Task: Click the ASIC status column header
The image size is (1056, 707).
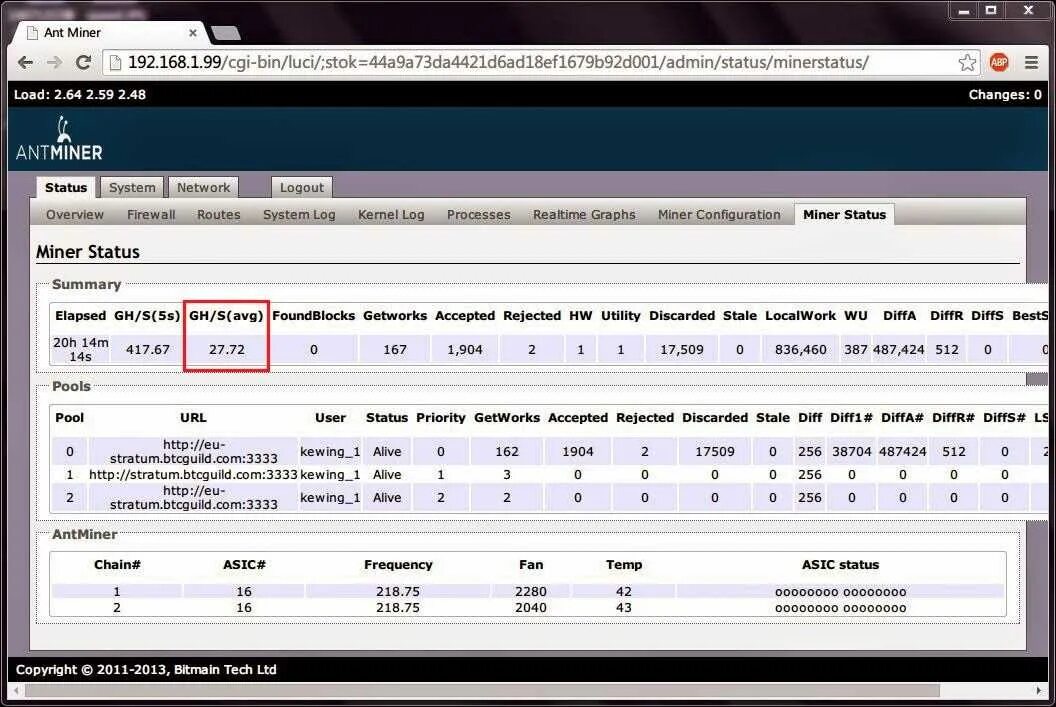Action: click(840, 565)
